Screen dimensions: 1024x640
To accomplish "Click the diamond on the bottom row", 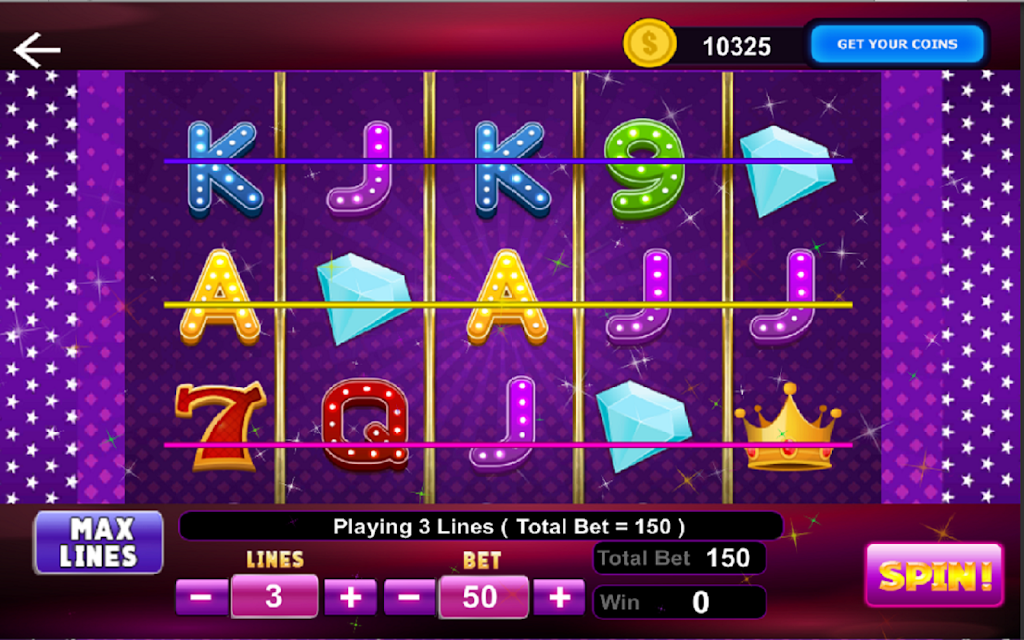I will click(643, 425).
